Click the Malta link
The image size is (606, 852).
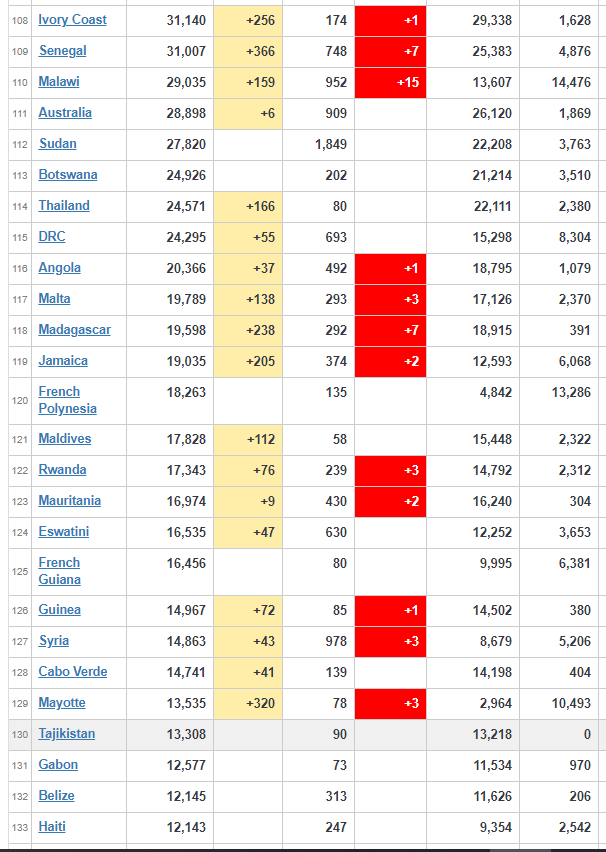54,299
